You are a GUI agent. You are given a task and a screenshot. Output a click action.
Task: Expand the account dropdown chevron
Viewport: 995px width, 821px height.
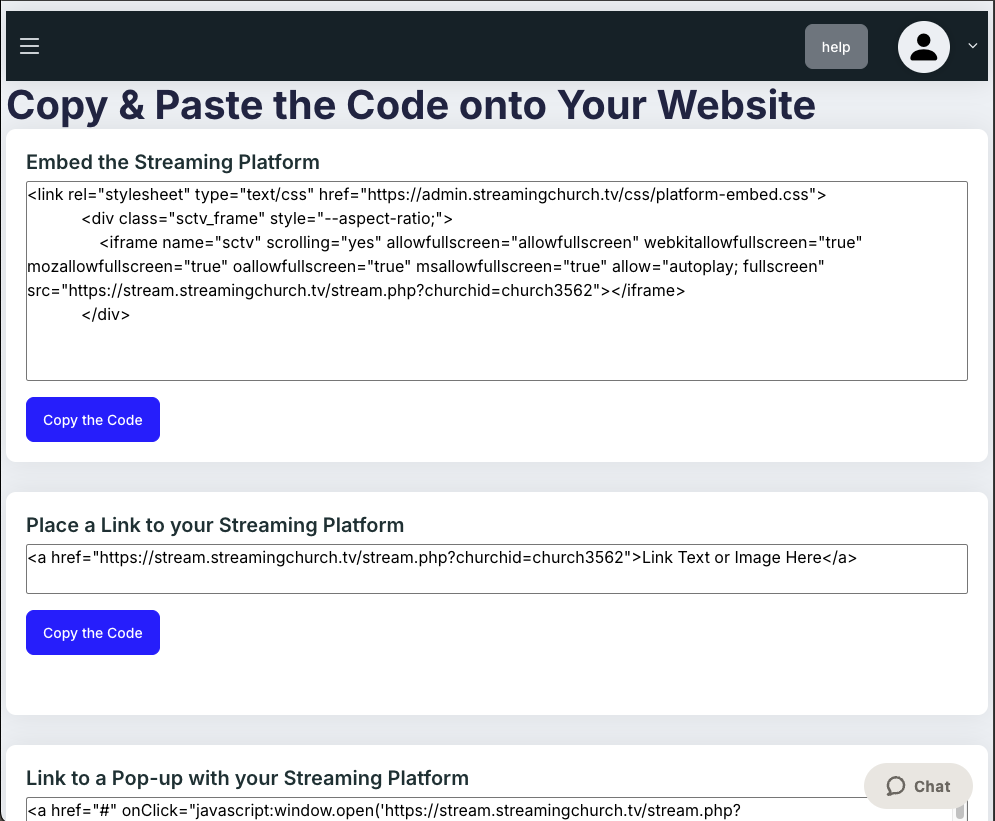point(972,46)
